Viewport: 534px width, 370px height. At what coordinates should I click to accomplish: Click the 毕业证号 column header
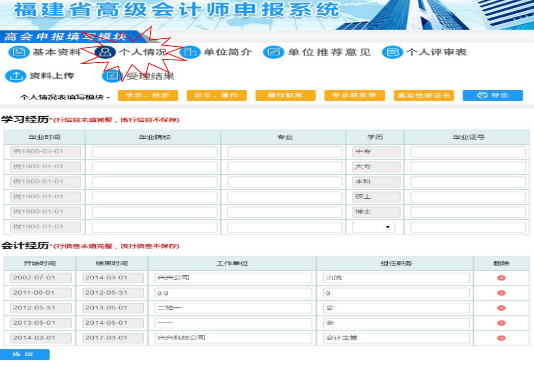pyautogui.click(x=468, y=137)
